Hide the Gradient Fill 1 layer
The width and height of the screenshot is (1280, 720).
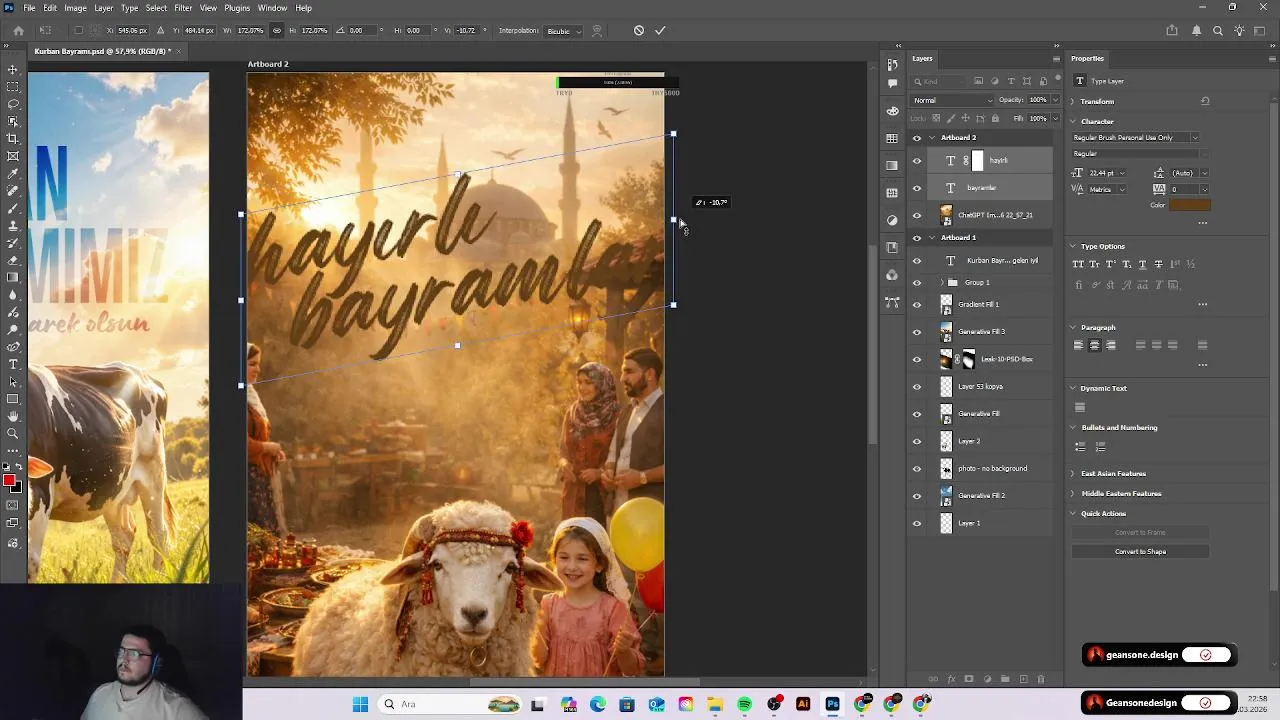(917, 305)
